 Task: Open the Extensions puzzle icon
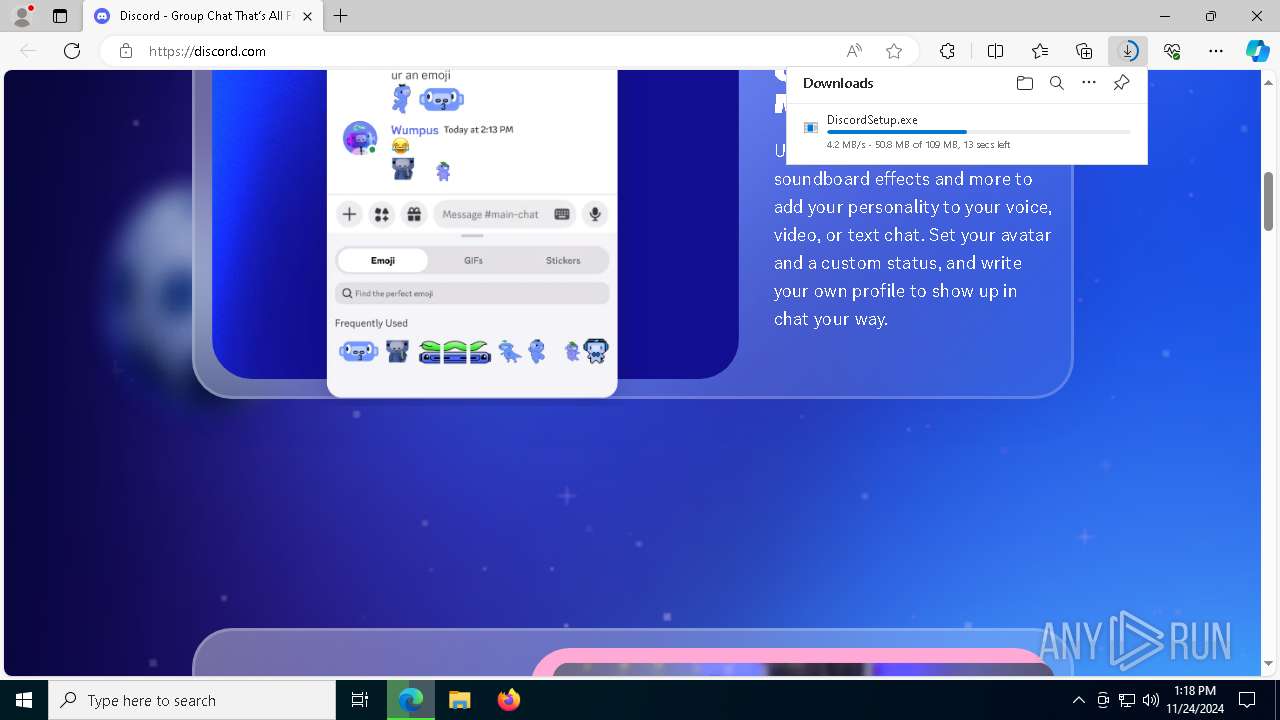[947, 51]
